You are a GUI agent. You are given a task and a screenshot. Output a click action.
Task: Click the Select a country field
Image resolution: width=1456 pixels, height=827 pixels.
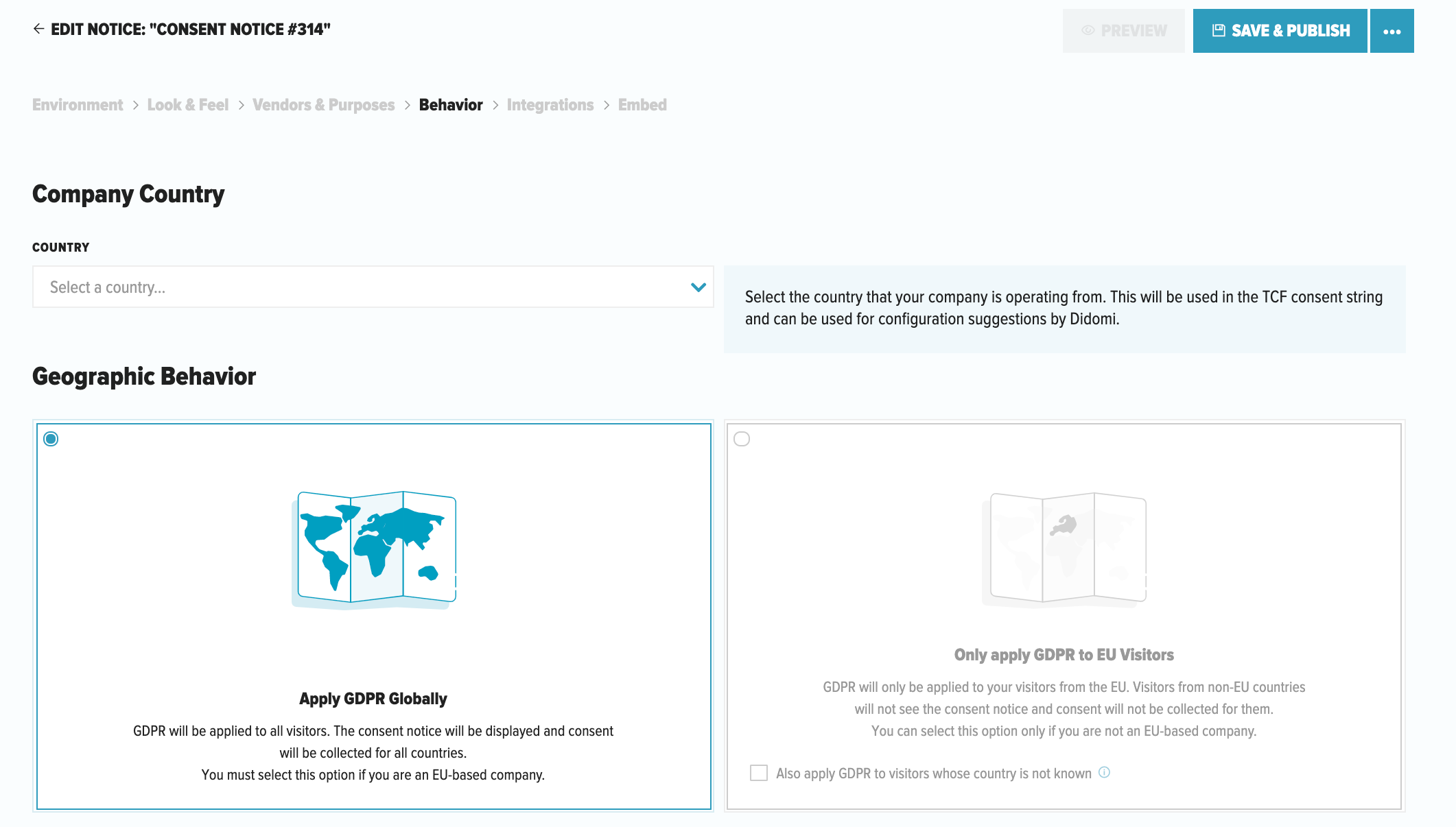coord(373,287)
